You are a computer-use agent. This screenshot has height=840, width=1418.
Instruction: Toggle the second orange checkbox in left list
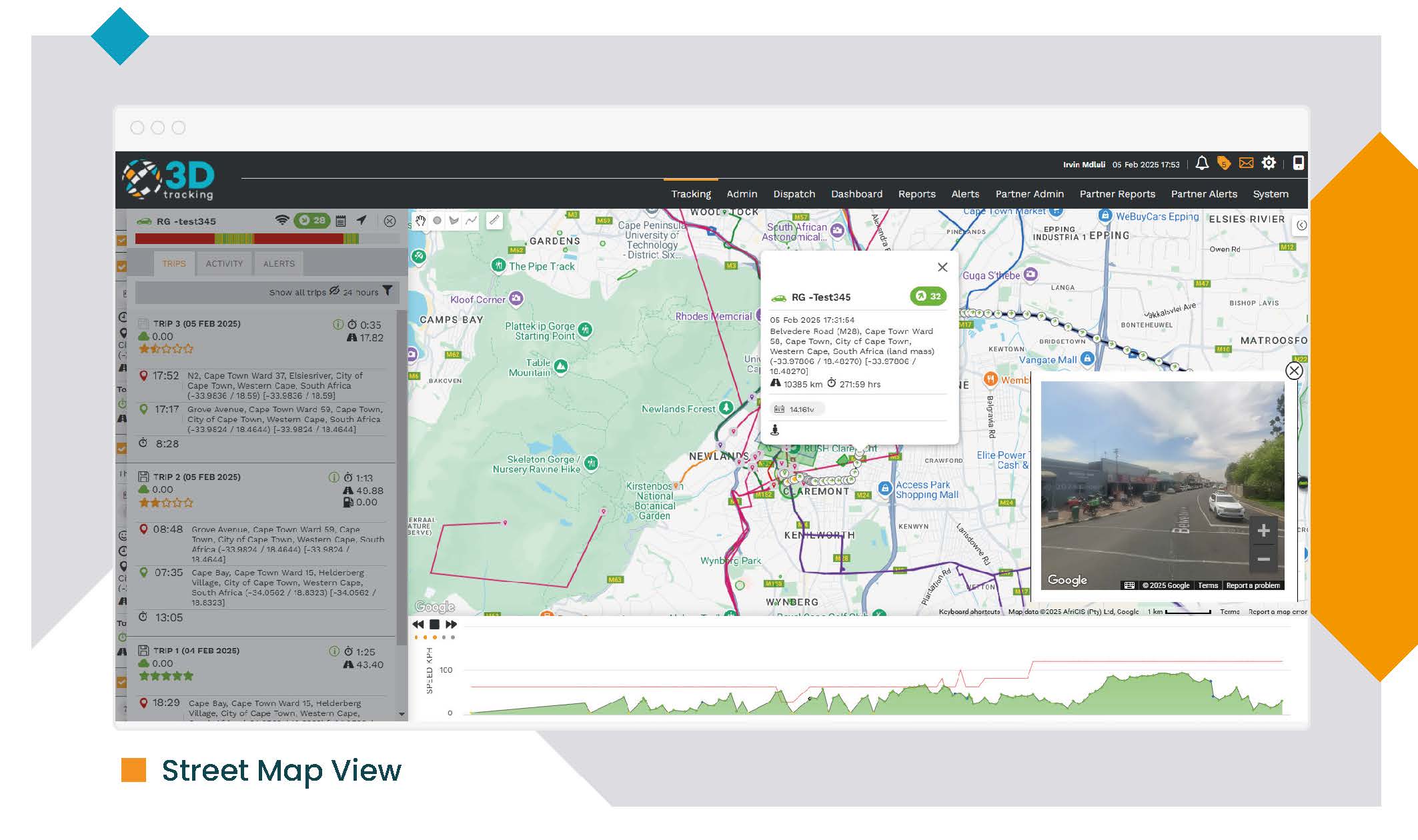tap(121, 266)
